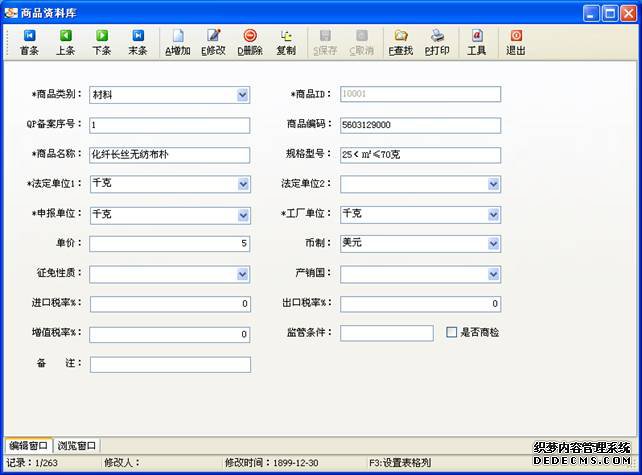The image size is (642, 475).
Task: Click the 备注 remarks text field
Action: [169, 364]
